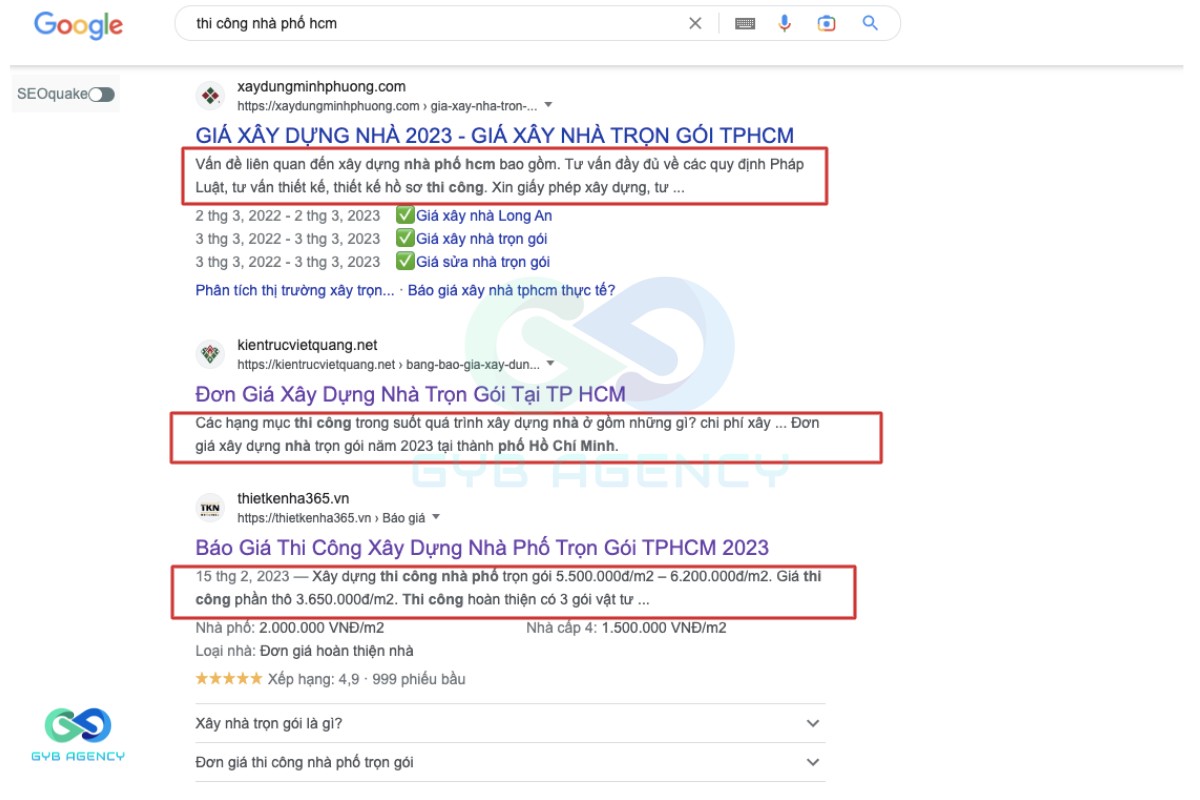Viewport: 1200px width, 800px height.
Task: Click the xaydungminhphuong.com site name
Action: coord(321,87)
